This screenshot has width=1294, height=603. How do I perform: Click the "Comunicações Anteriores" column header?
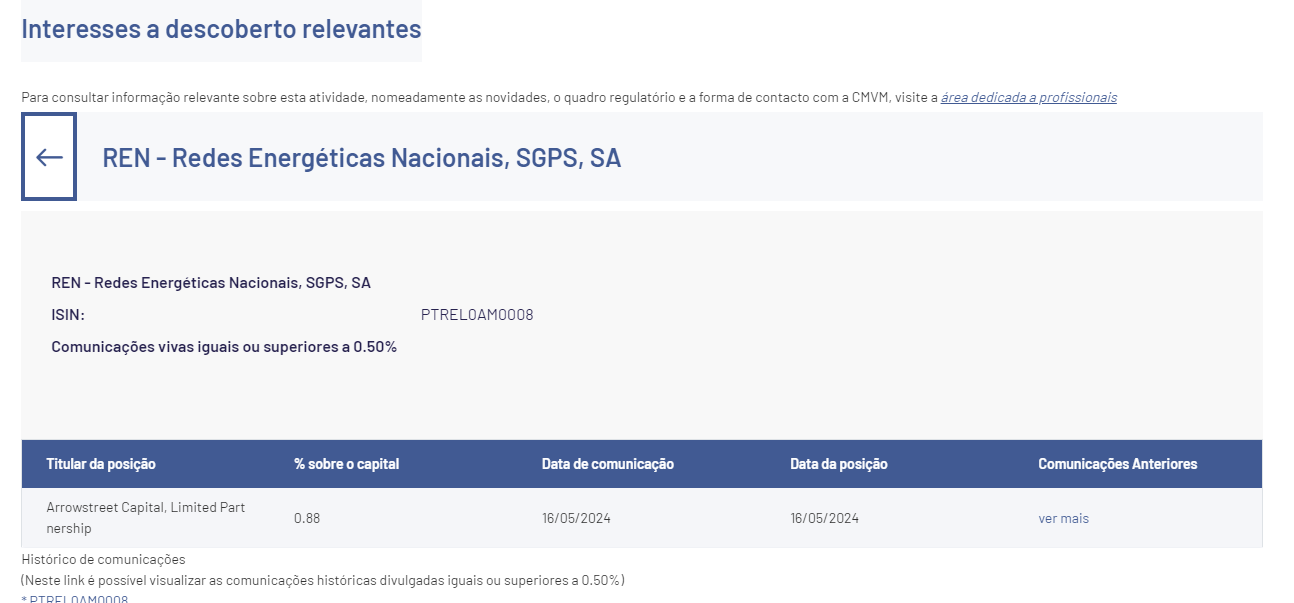point(1117,464)
